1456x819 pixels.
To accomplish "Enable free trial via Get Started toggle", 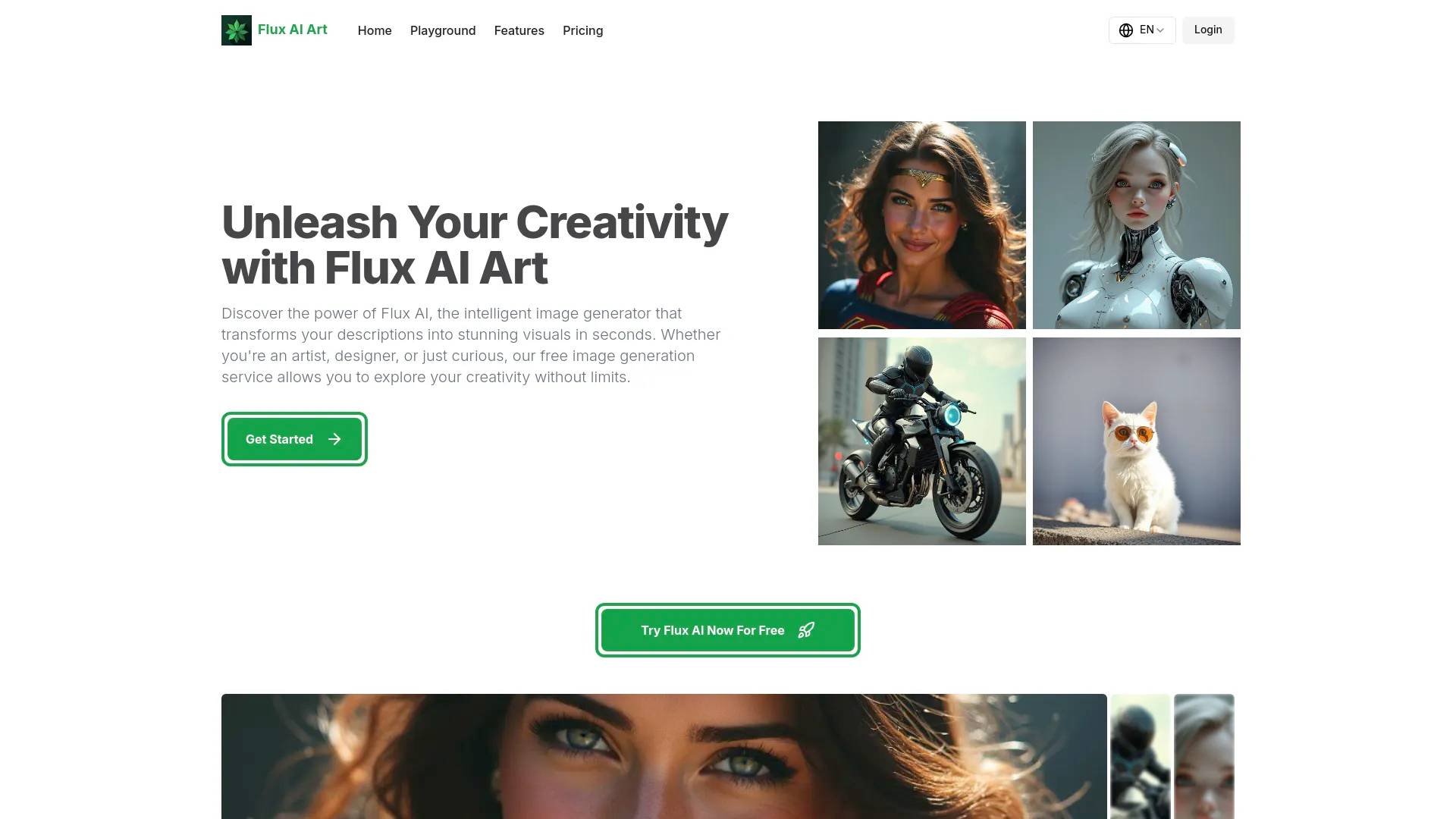I will coord(294,438).
